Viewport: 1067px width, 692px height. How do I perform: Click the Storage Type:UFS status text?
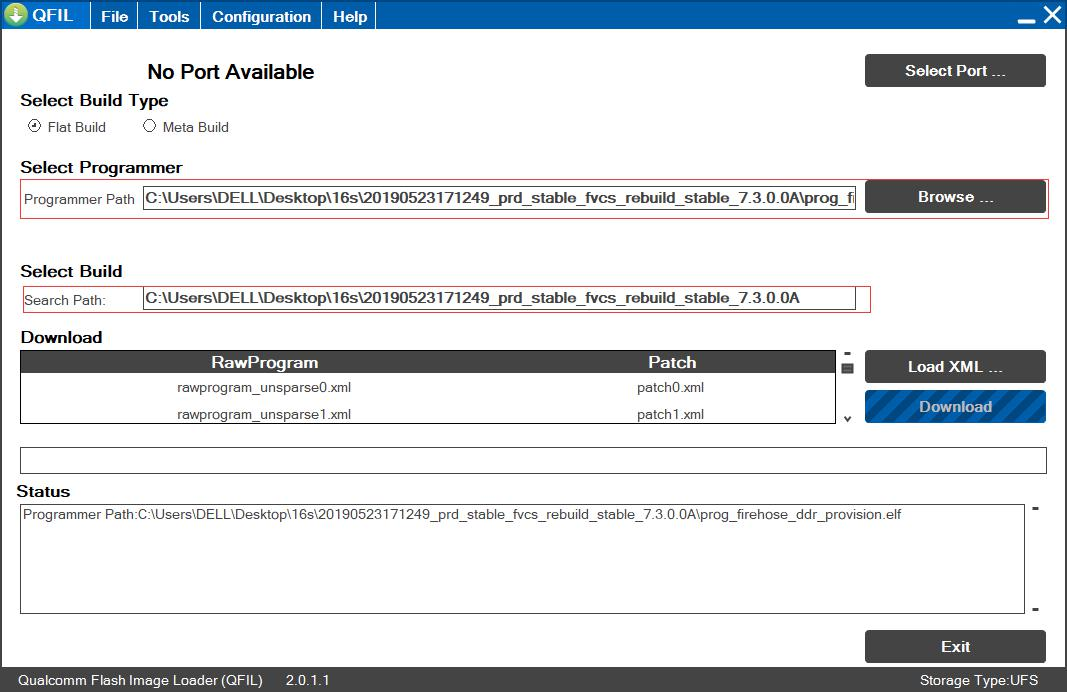(979, 680)
